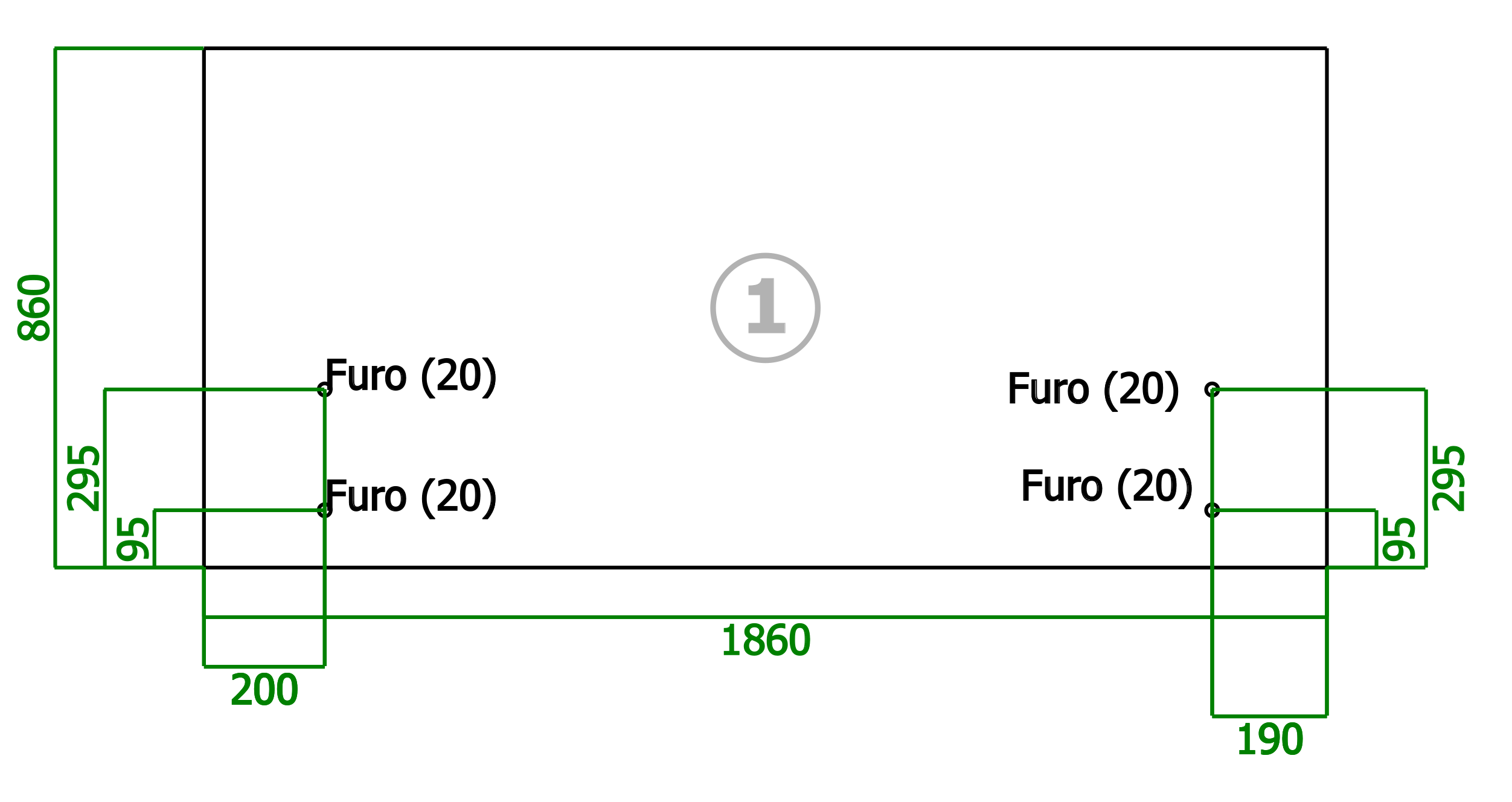Select the upper-right hole circle
The width and height of the screenshot is (1512, 802).
pyautogui.click(x=1212, y=390)
